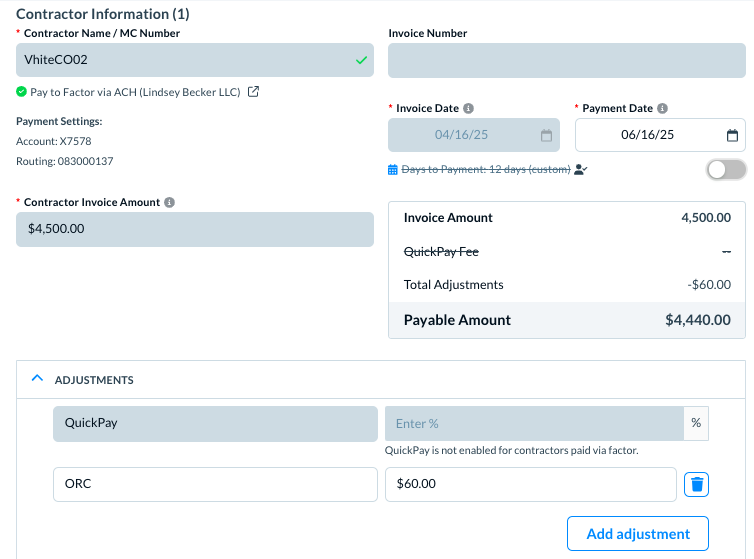This screenshot has width=754, height=559.
Task: Click the $60.00 adjustment amount field
Action: point(530,484)
